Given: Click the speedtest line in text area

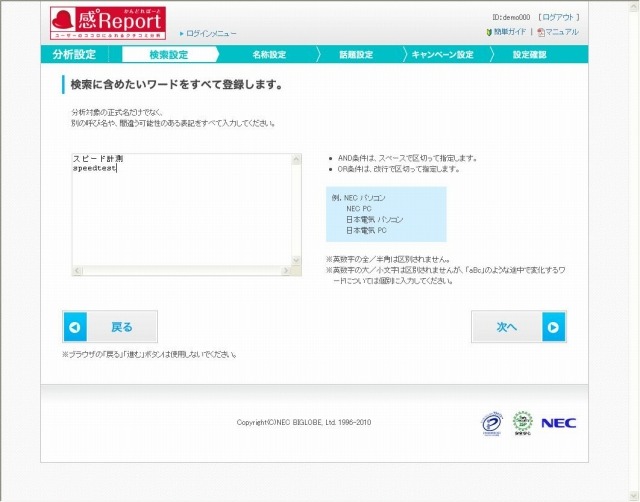Looking at the screenshot, I should [95, 168].
